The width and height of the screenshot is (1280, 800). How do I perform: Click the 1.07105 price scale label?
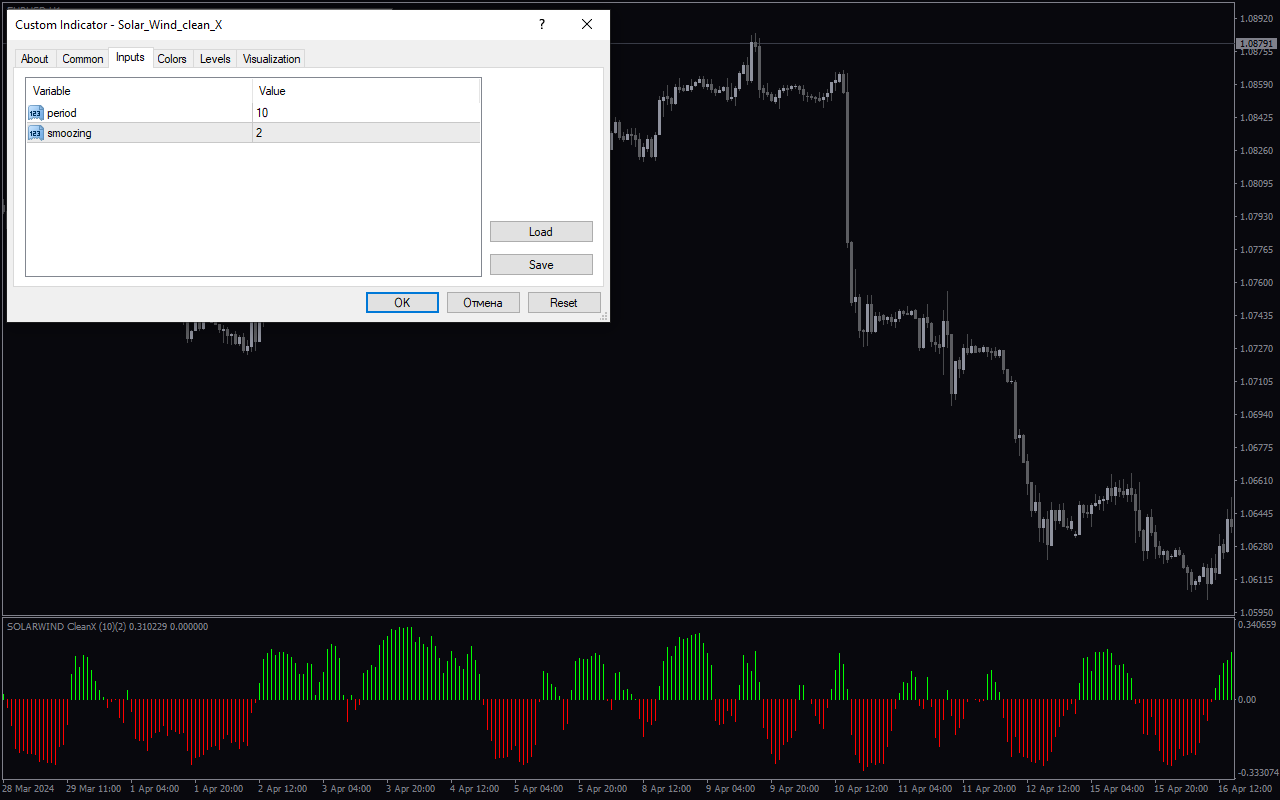[x=1256, y=382]
